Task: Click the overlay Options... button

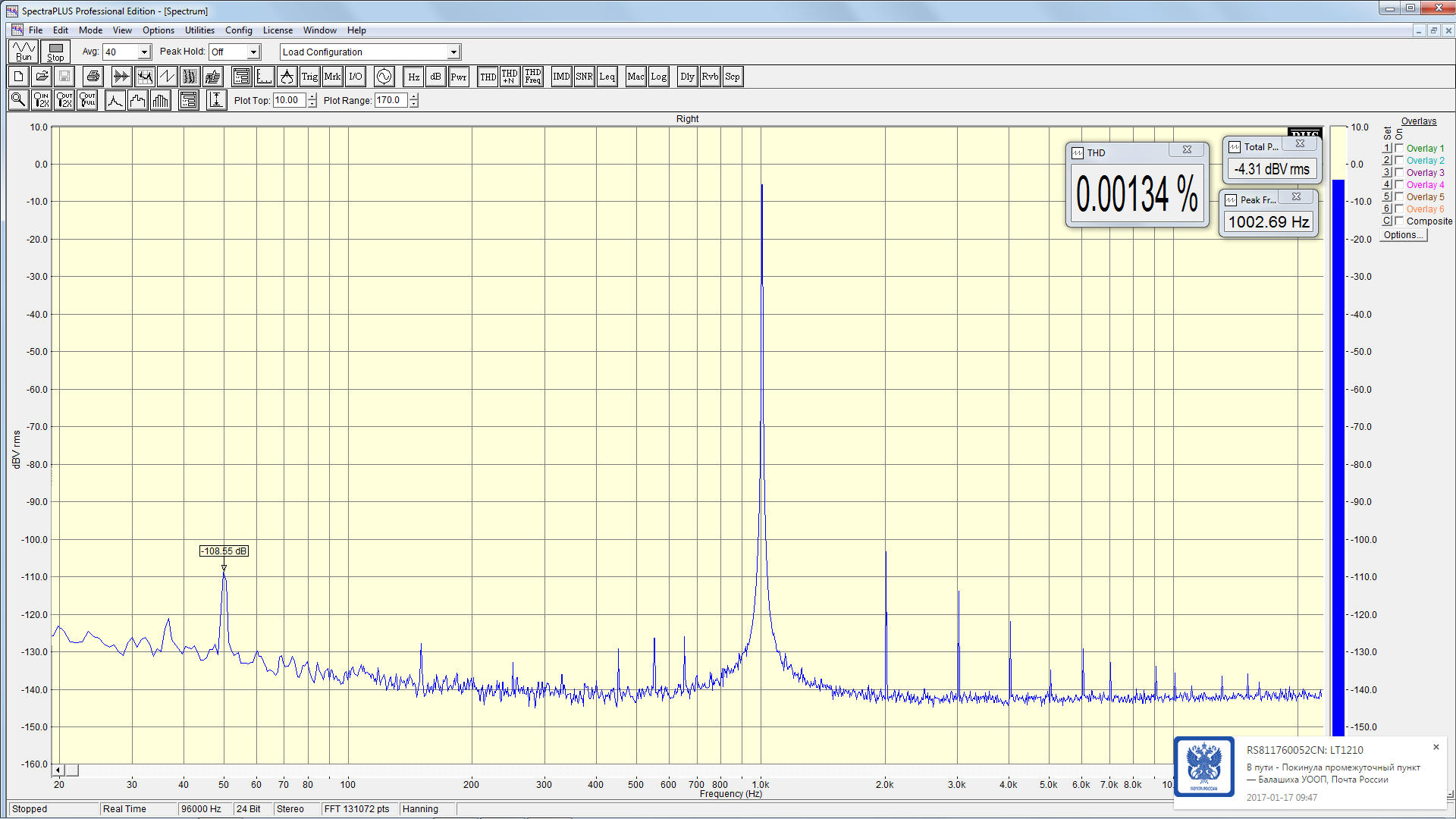Action: [x=1403, y=235]
